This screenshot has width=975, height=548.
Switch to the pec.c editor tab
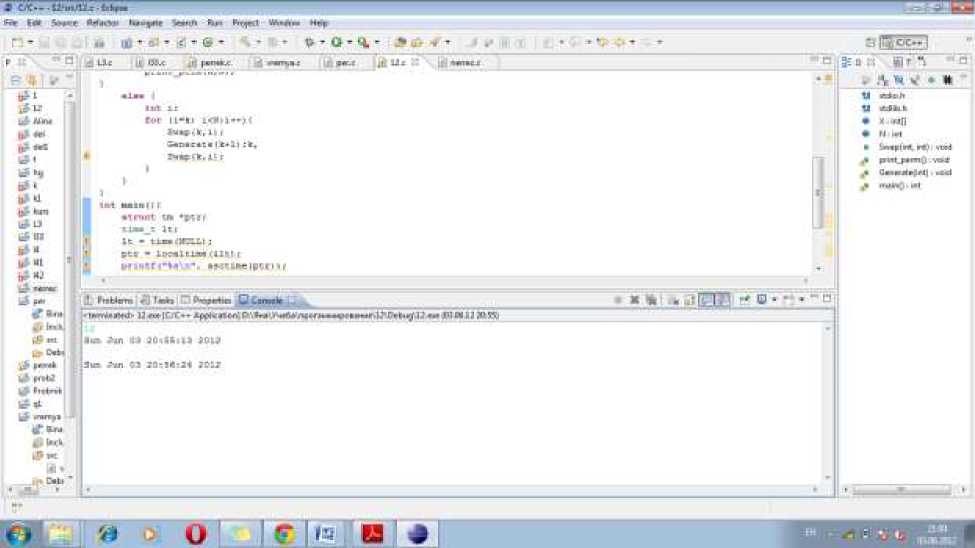pos(345,63)
